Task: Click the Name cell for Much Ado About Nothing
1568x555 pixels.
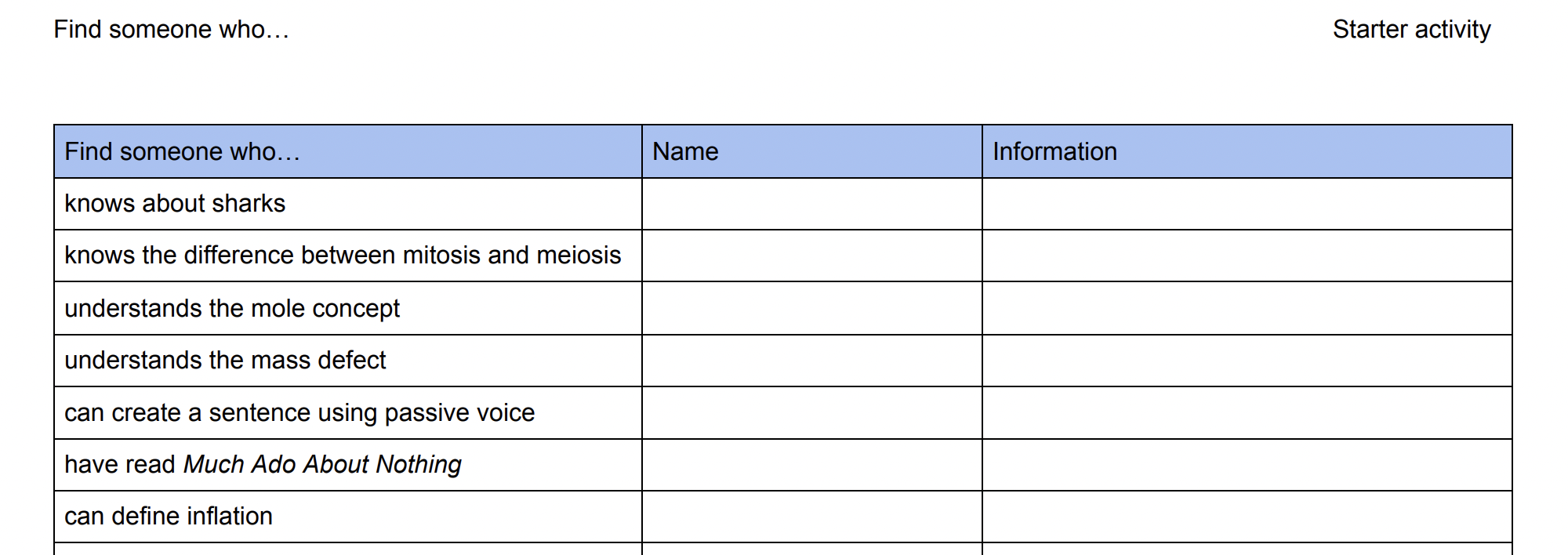Action: 811,465
